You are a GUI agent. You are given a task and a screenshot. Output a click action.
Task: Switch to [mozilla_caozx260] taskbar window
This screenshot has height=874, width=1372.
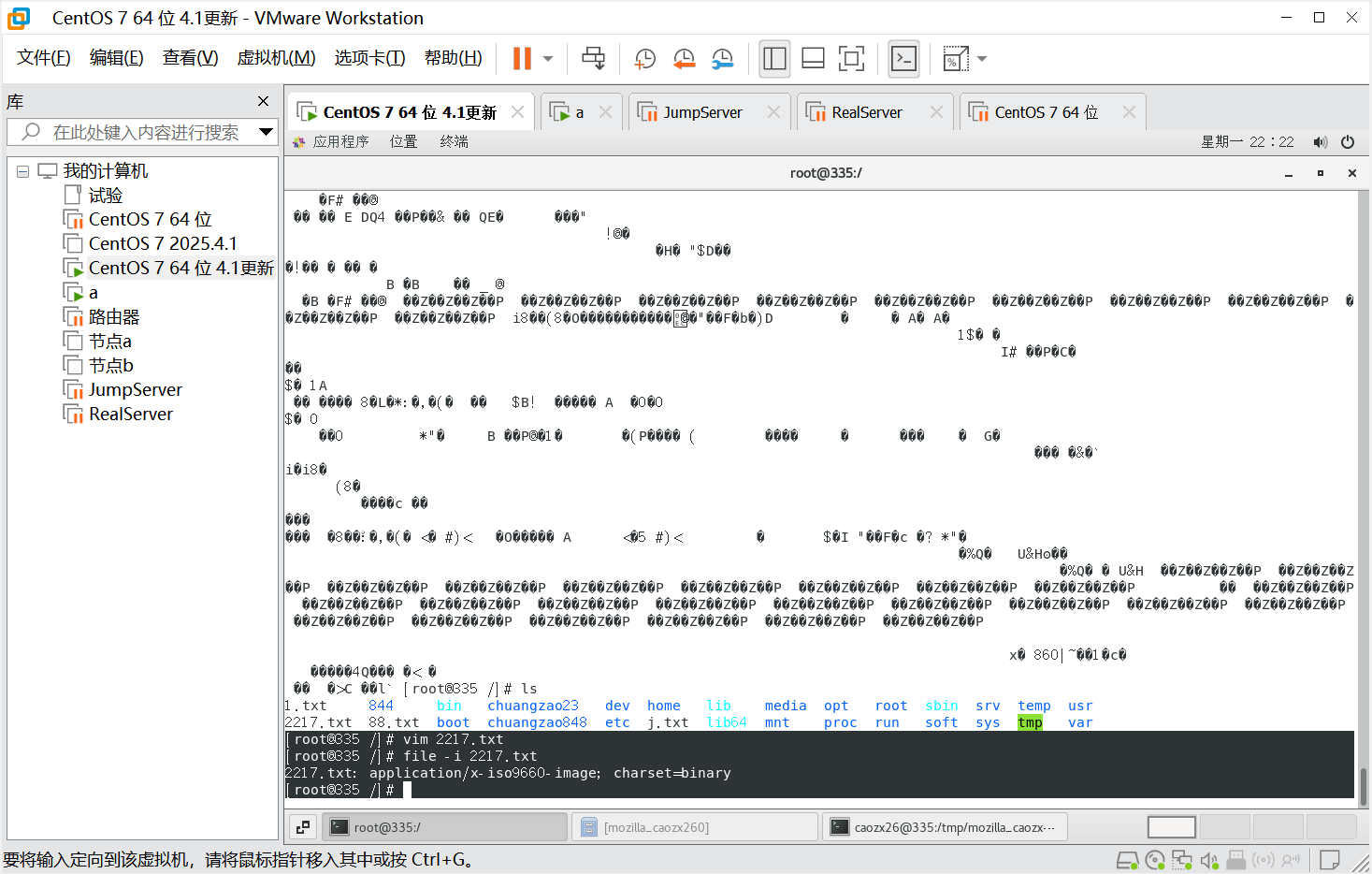tap(696, 827)
